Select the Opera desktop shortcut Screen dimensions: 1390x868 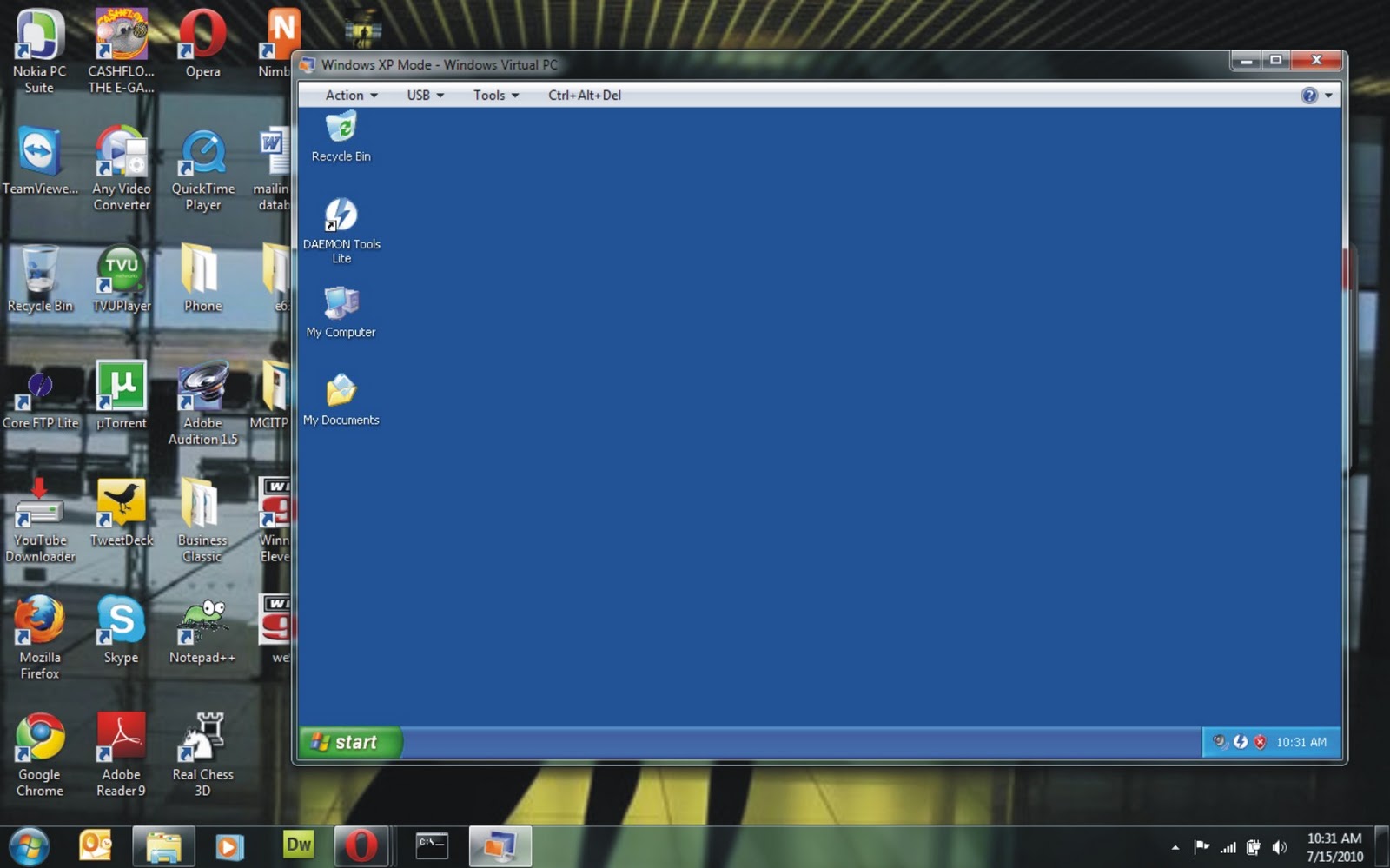(x=202, y=44)
